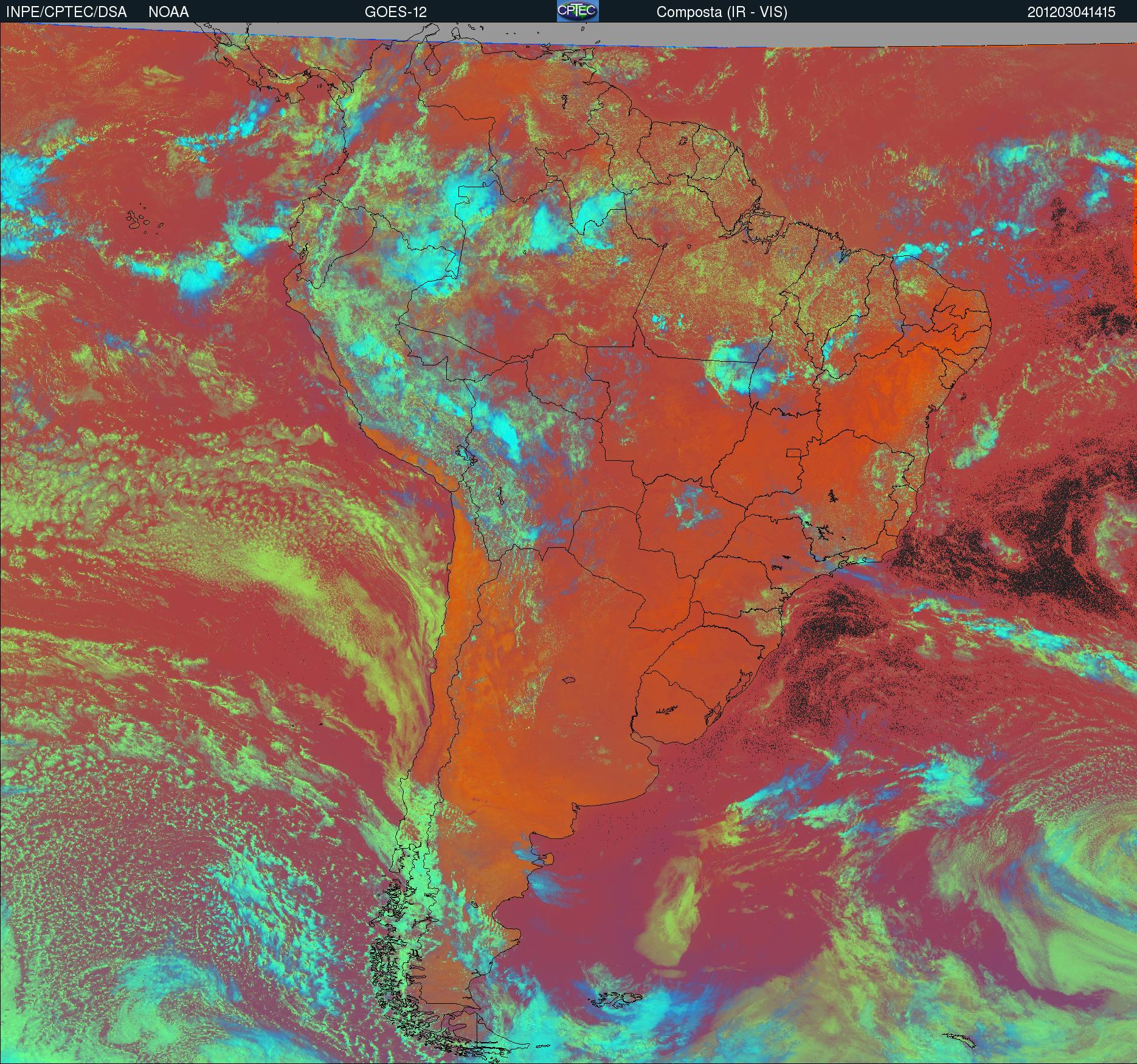
Task: Click the GOES-12 satellite label
Action: point(395,12)
